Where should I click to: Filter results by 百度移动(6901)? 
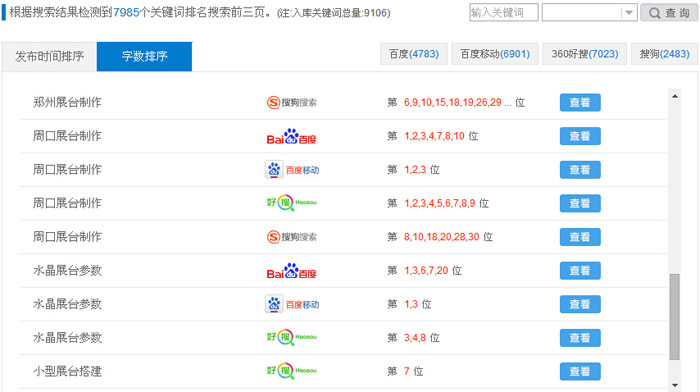pos(495,54)
